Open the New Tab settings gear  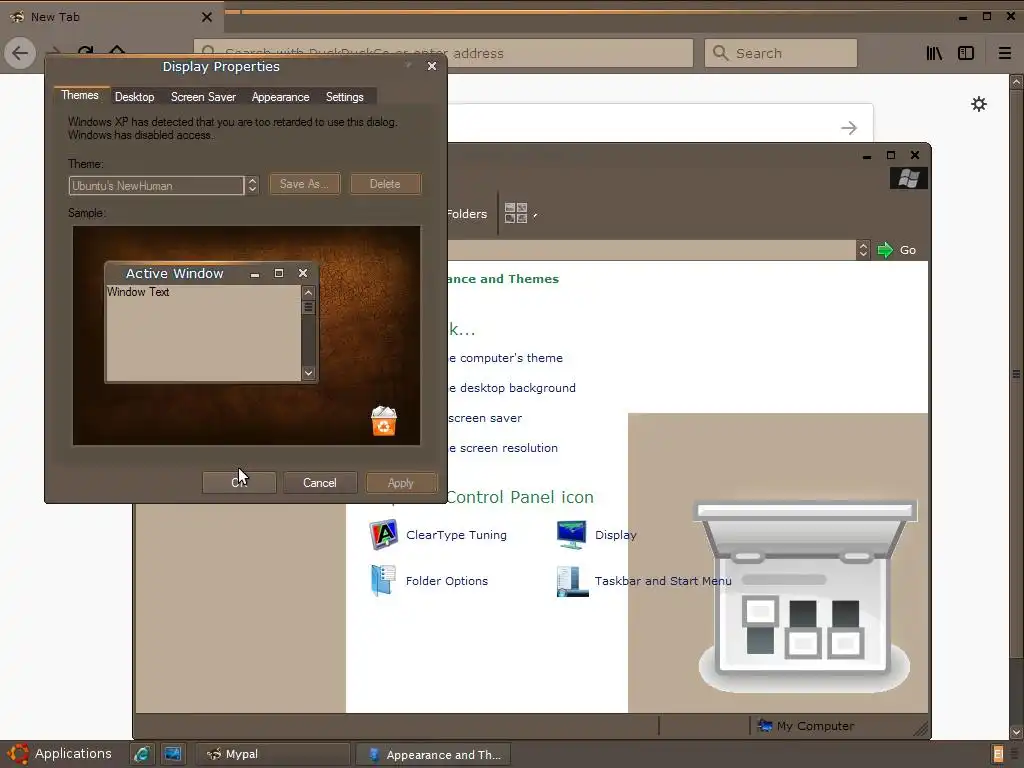[978, 104]
